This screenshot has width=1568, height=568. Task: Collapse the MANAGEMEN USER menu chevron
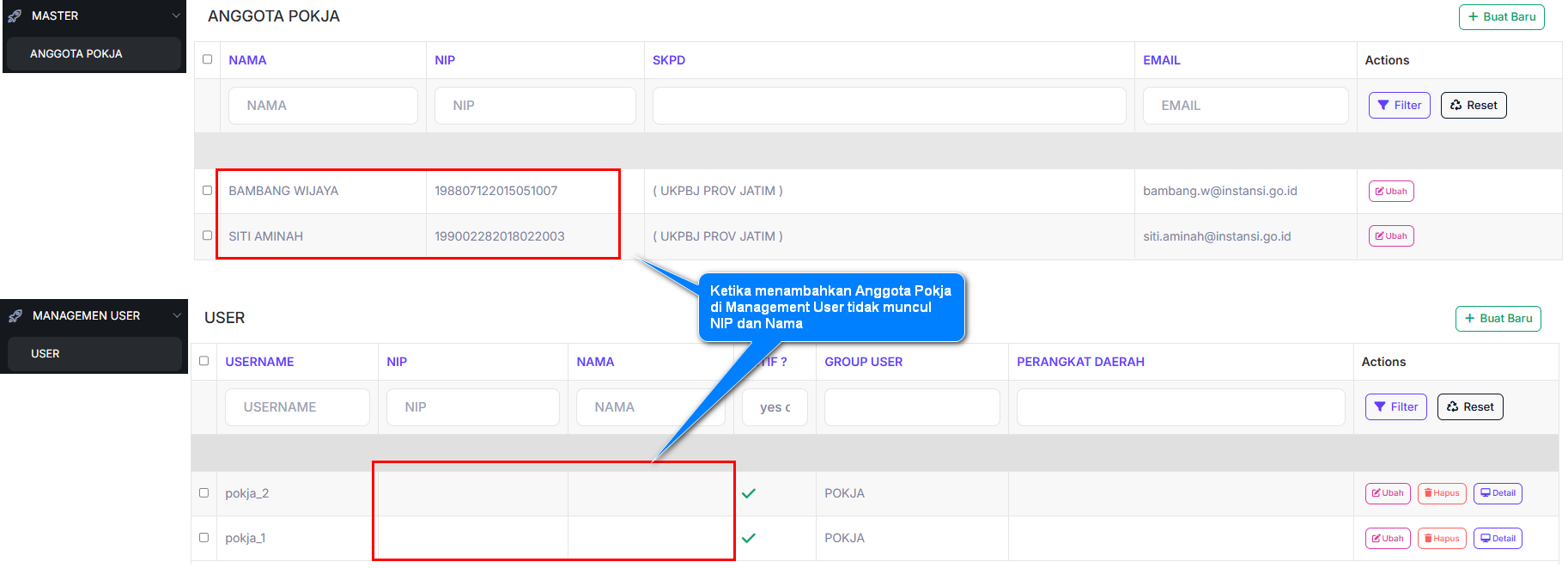(x=177, y=315)
